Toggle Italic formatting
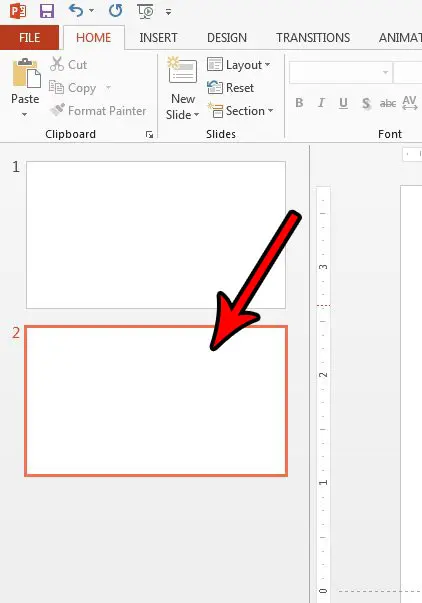Viewport: 422px width, 603px height. click(x=321, y=103)
